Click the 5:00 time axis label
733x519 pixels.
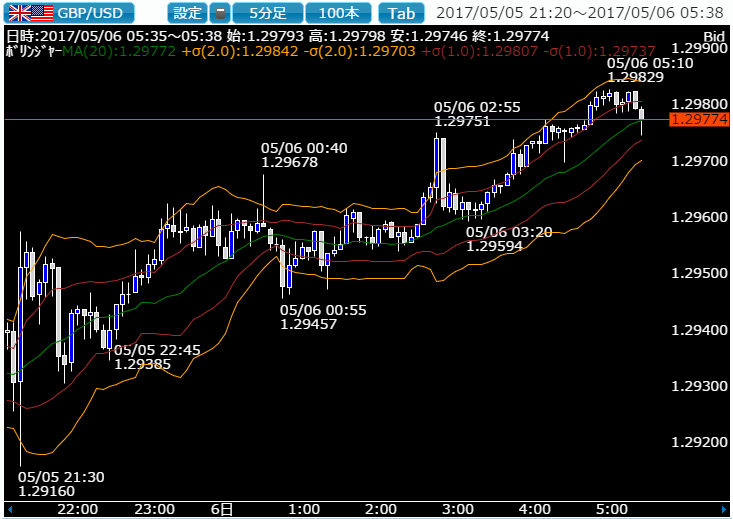tap(611, 509)
